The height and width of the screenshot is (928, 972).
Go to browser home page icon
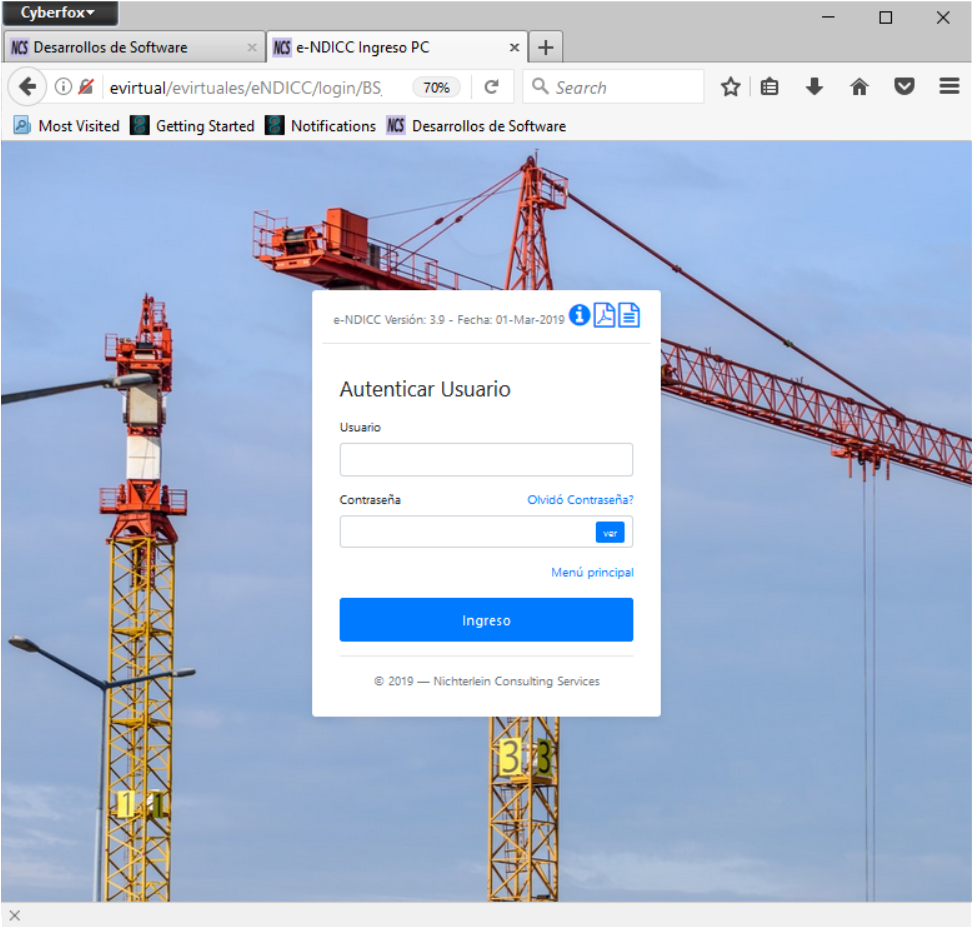pyautogui.click(x=859, y=87)
